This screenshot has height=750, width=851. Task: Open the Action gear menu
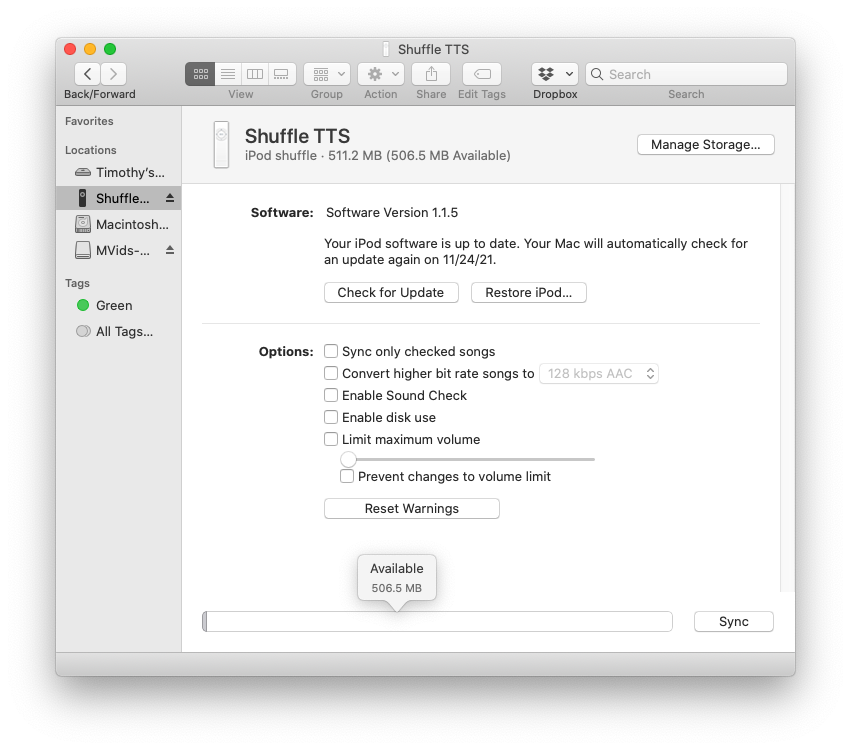click(381, 74)
